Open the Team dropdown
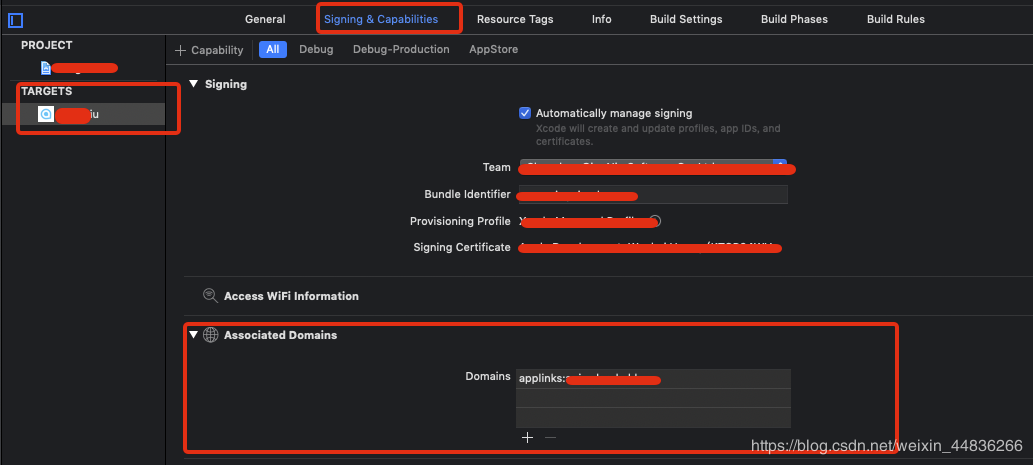 click(x=781, y=167)
